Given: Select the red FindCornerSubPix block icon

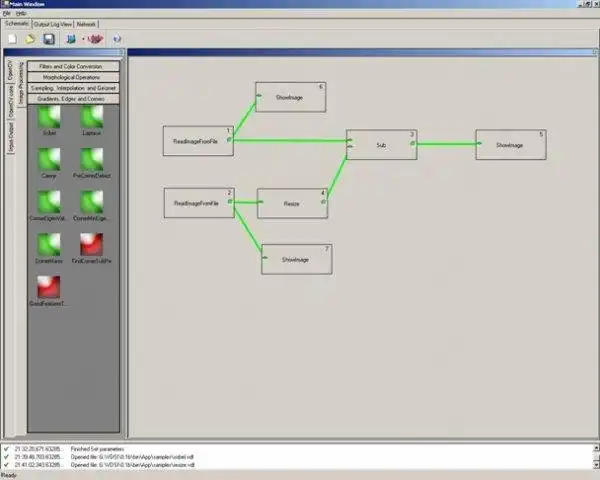Looking at the screenshot, I should (x=92, y=245).
